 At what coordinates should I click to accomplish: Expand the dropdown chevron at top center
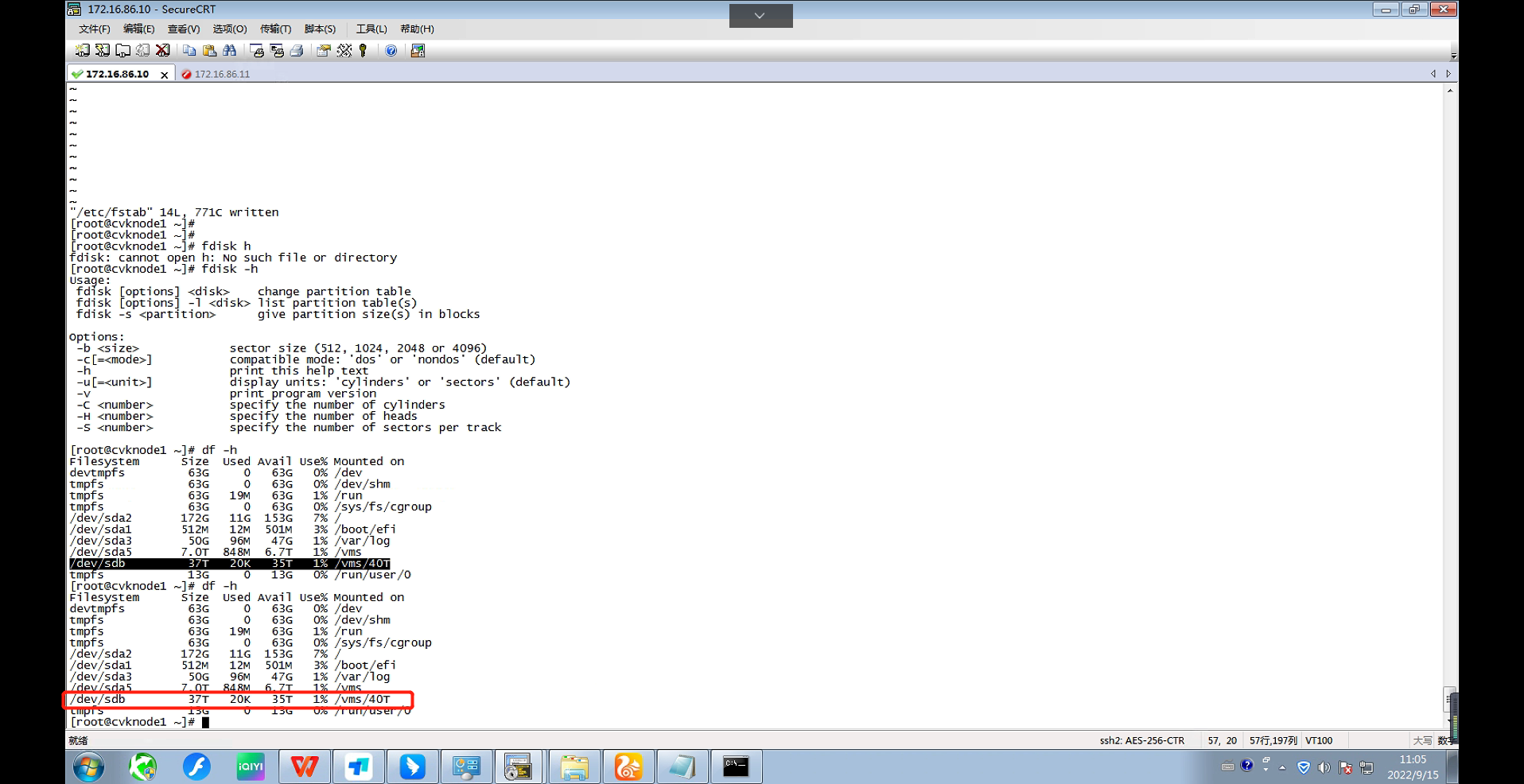[760, 16]
